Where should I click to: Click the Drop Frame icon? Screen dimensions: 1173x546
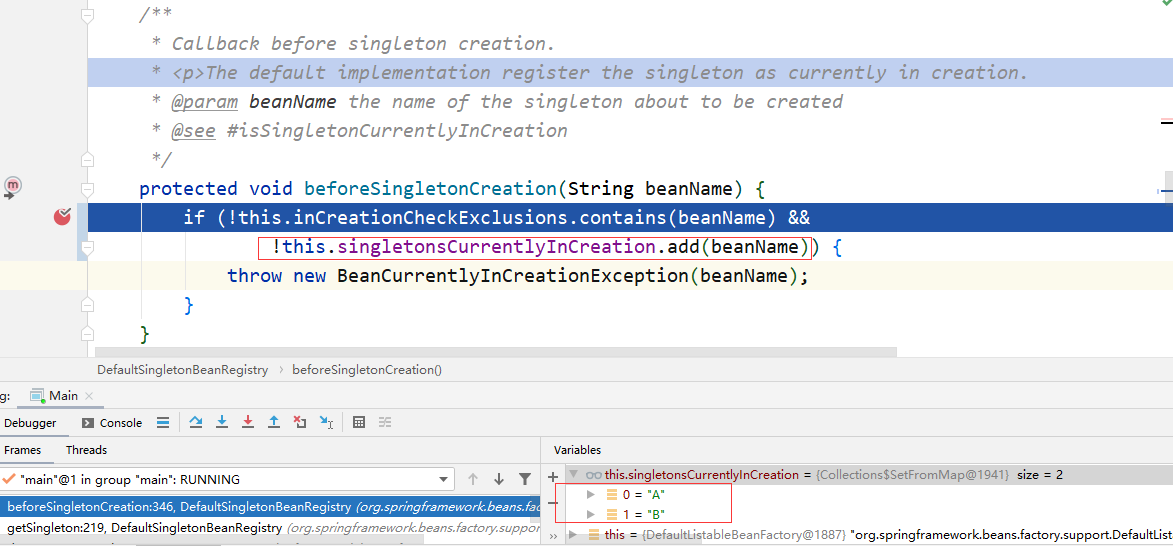click(300, 423)
